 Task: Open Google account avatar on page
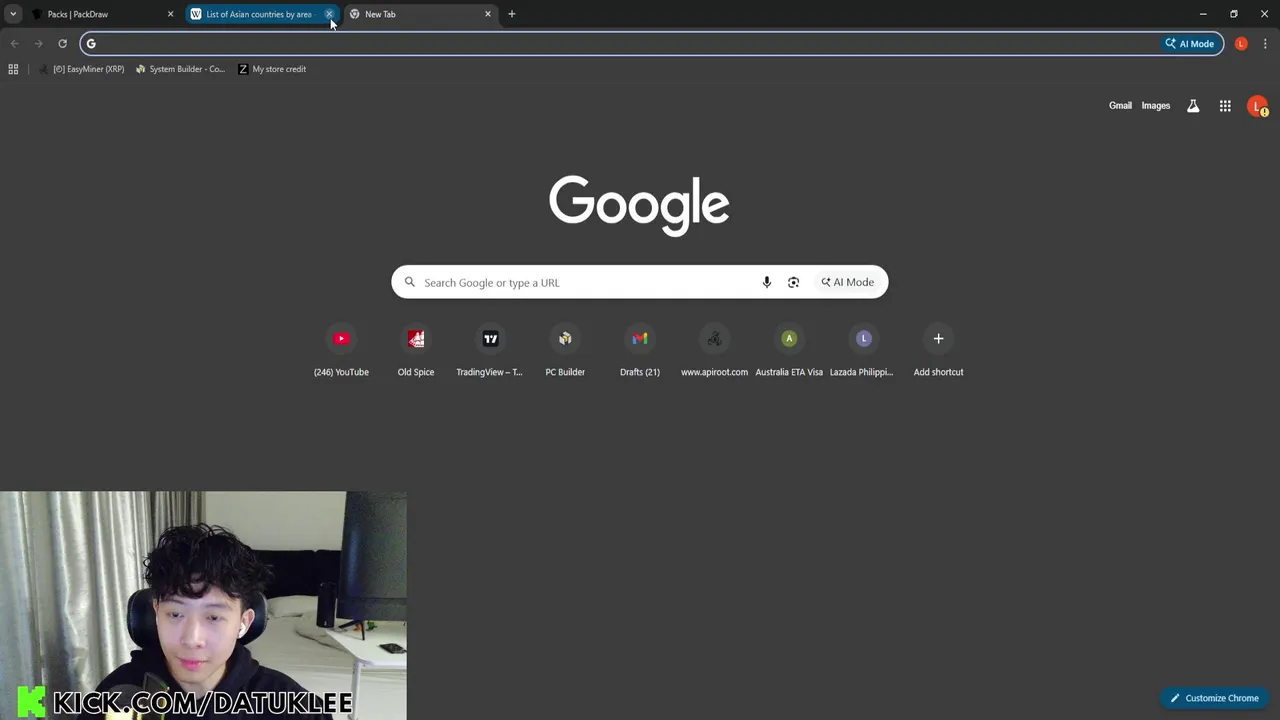[x=1258, y=105]
